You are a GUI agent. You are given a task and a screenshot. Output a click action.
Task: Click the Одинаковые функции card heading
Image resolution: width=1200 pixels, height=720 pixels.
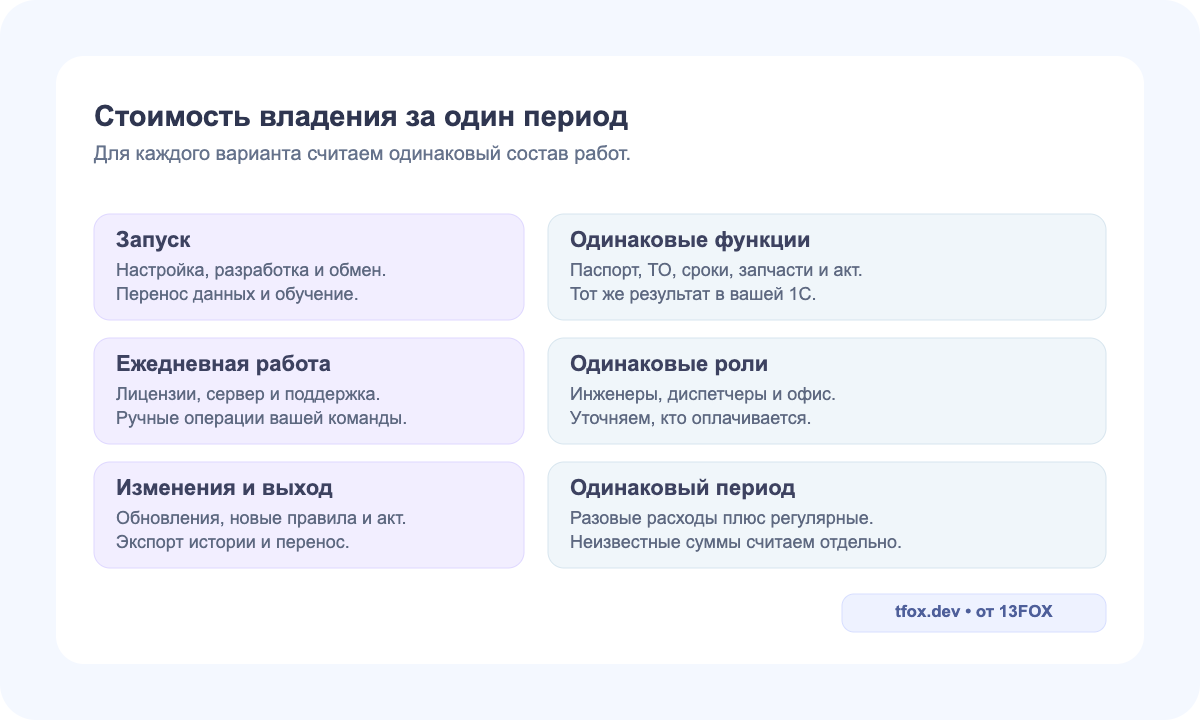690,240
